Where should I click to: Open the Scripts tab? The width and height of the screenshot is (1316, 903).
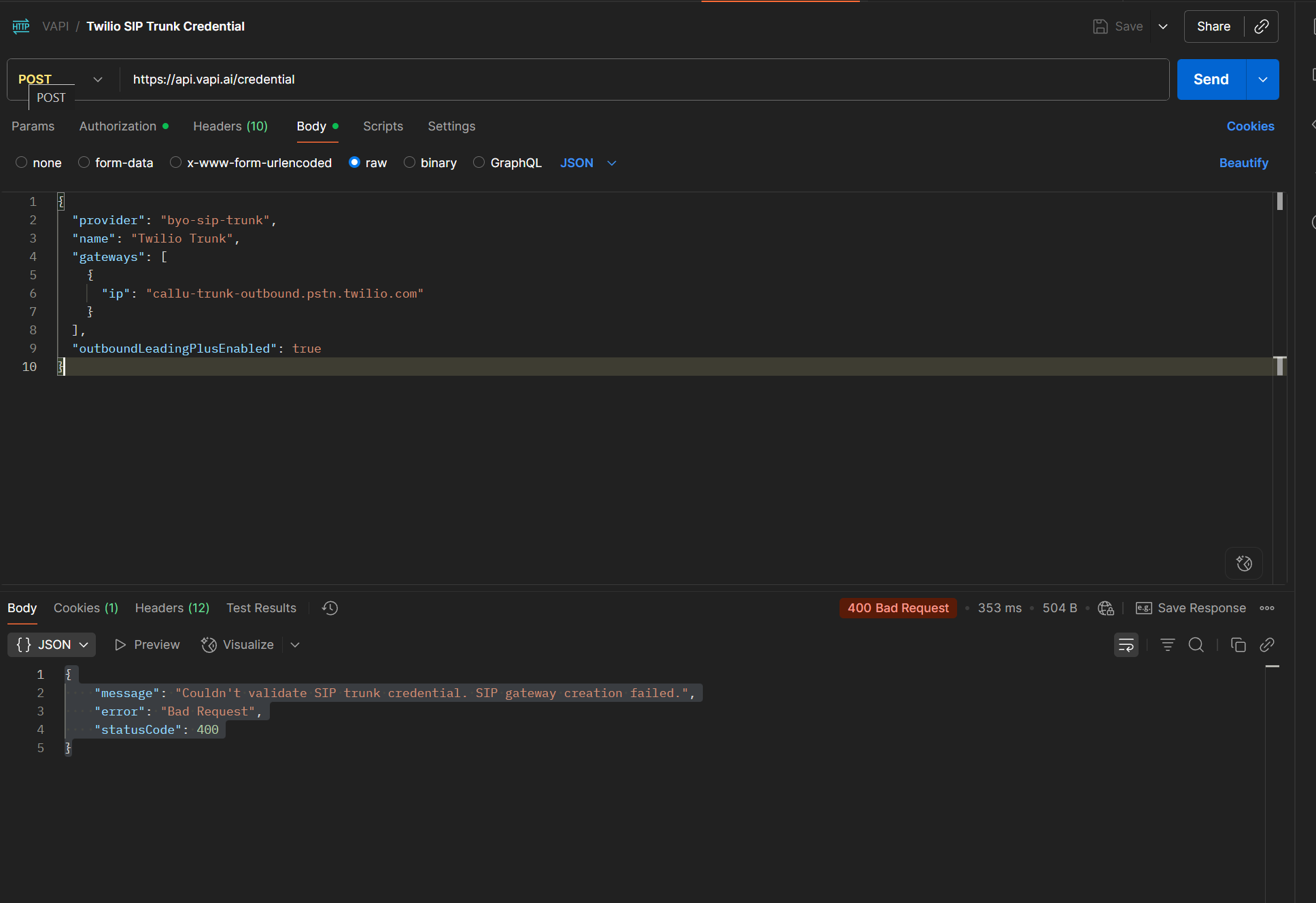click(x=383, y=126)
